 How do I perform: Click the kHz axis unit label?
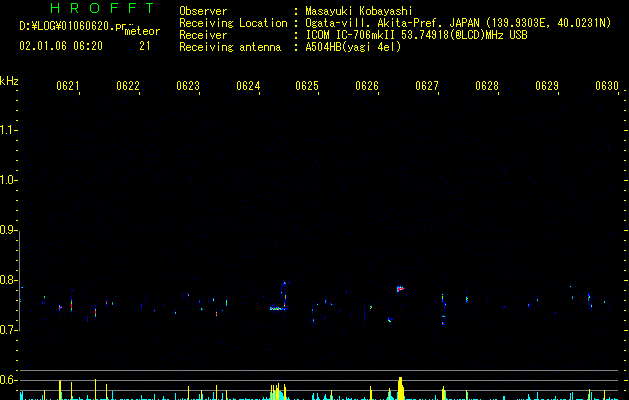click(x=9, y=81)
